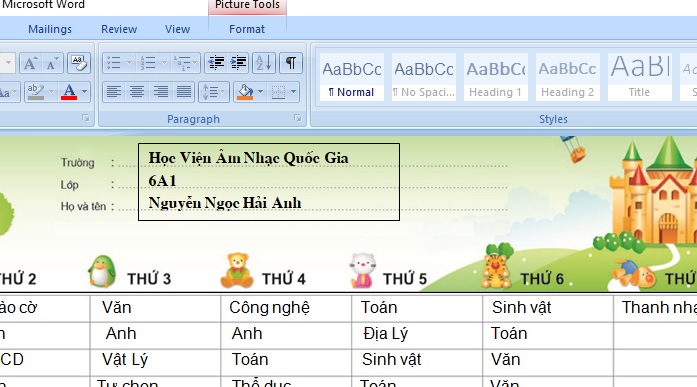This screenshot has width=697, height=387.
Task: Switch to the Review tab
Action: [119, 29]
